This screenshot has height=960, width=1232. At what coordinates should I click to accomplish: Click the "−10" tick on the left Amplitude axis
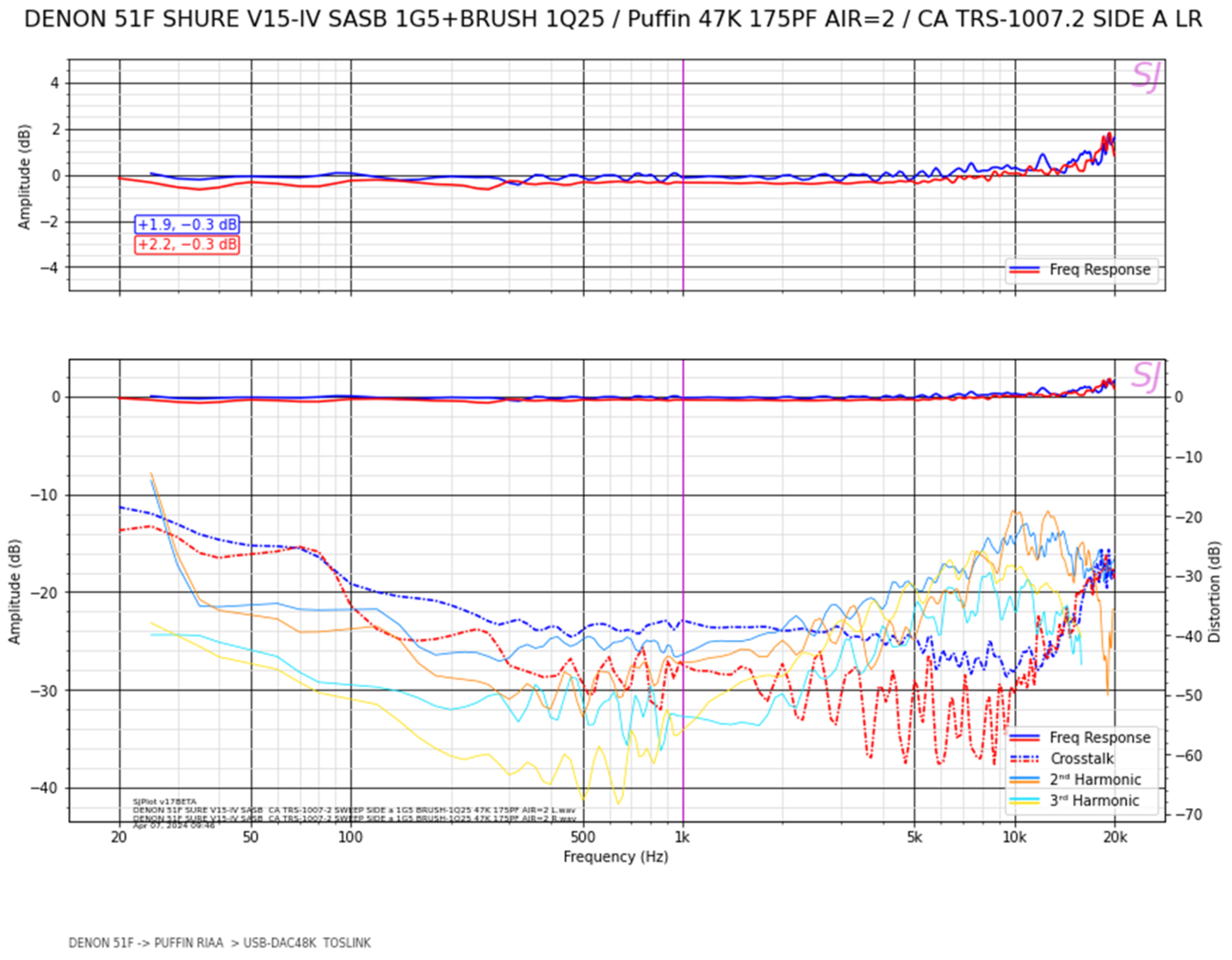pos(45,495)
